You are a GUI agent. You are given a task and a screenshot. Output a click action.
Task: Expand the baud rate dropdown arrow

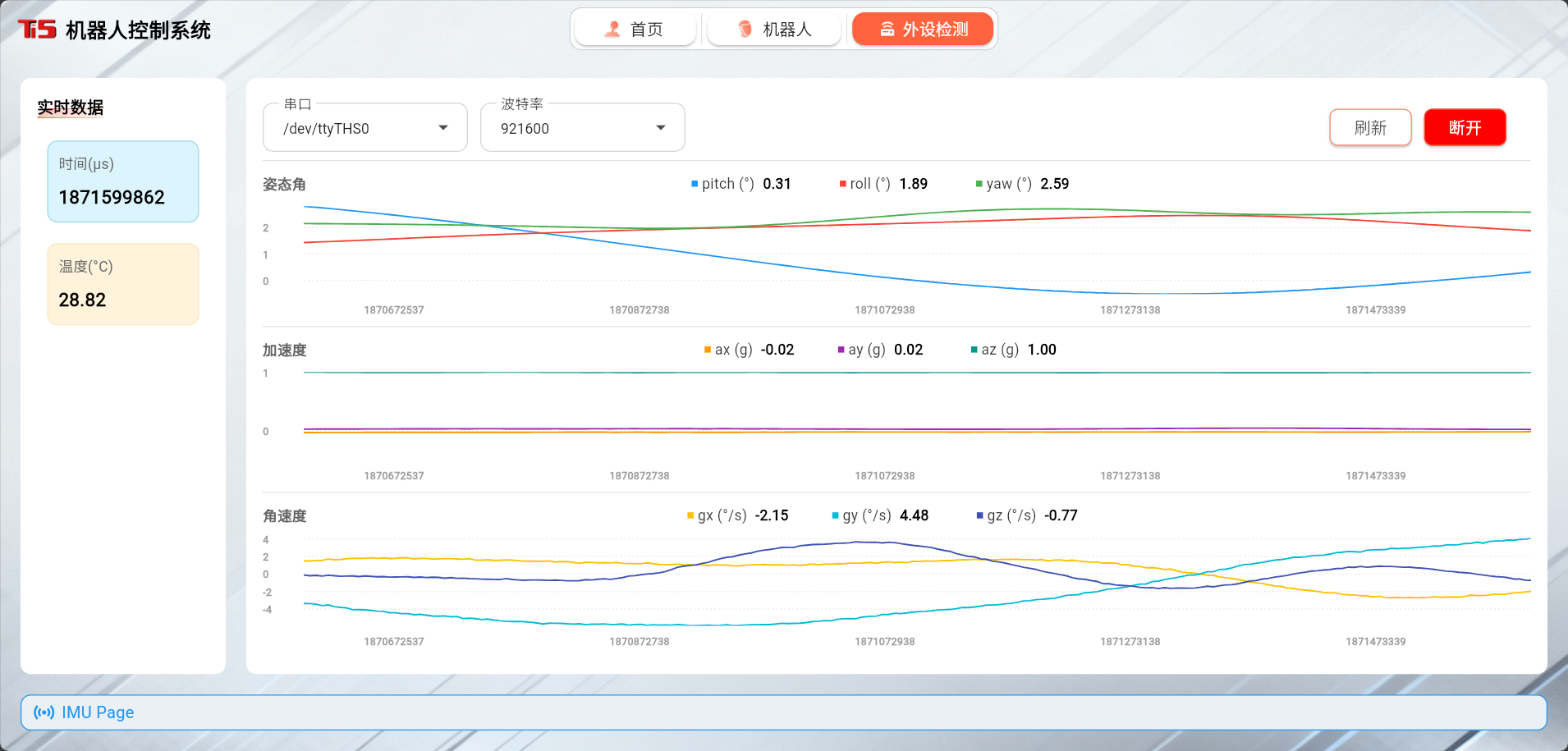click(x=661, y=128)
